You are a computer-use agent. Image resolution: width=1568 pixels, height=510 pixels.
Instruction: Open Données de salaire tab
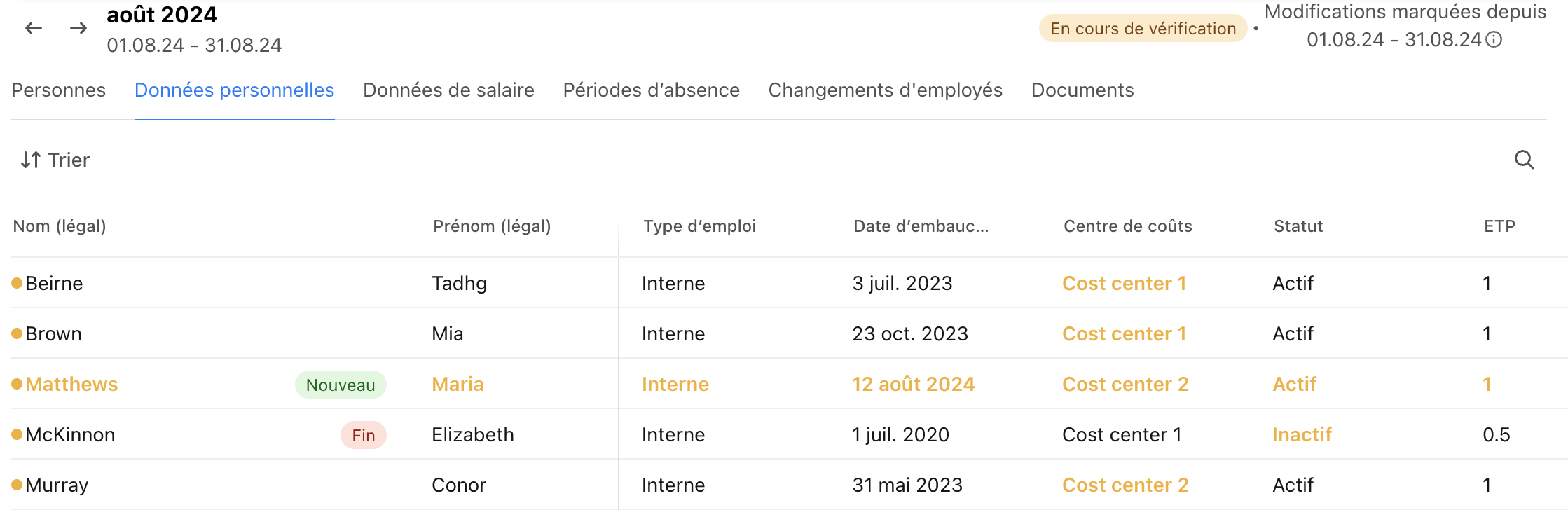(x=448, y=90)
